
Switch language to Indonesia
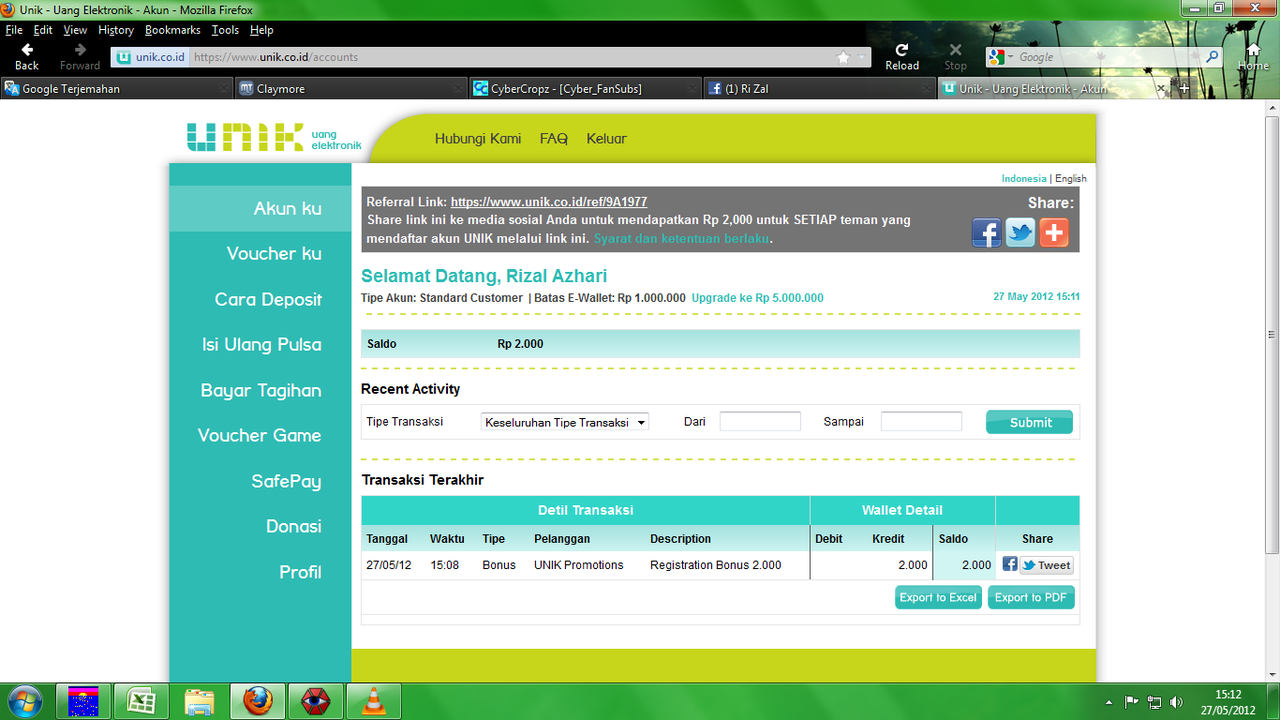click(1024, 178)
